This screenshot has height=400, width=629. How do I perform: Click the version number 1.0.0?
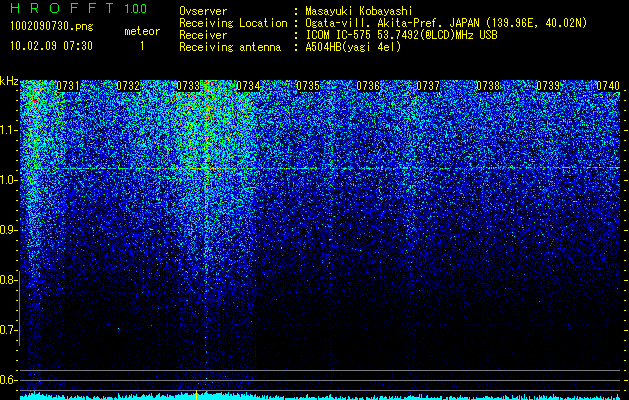(136, 9)
